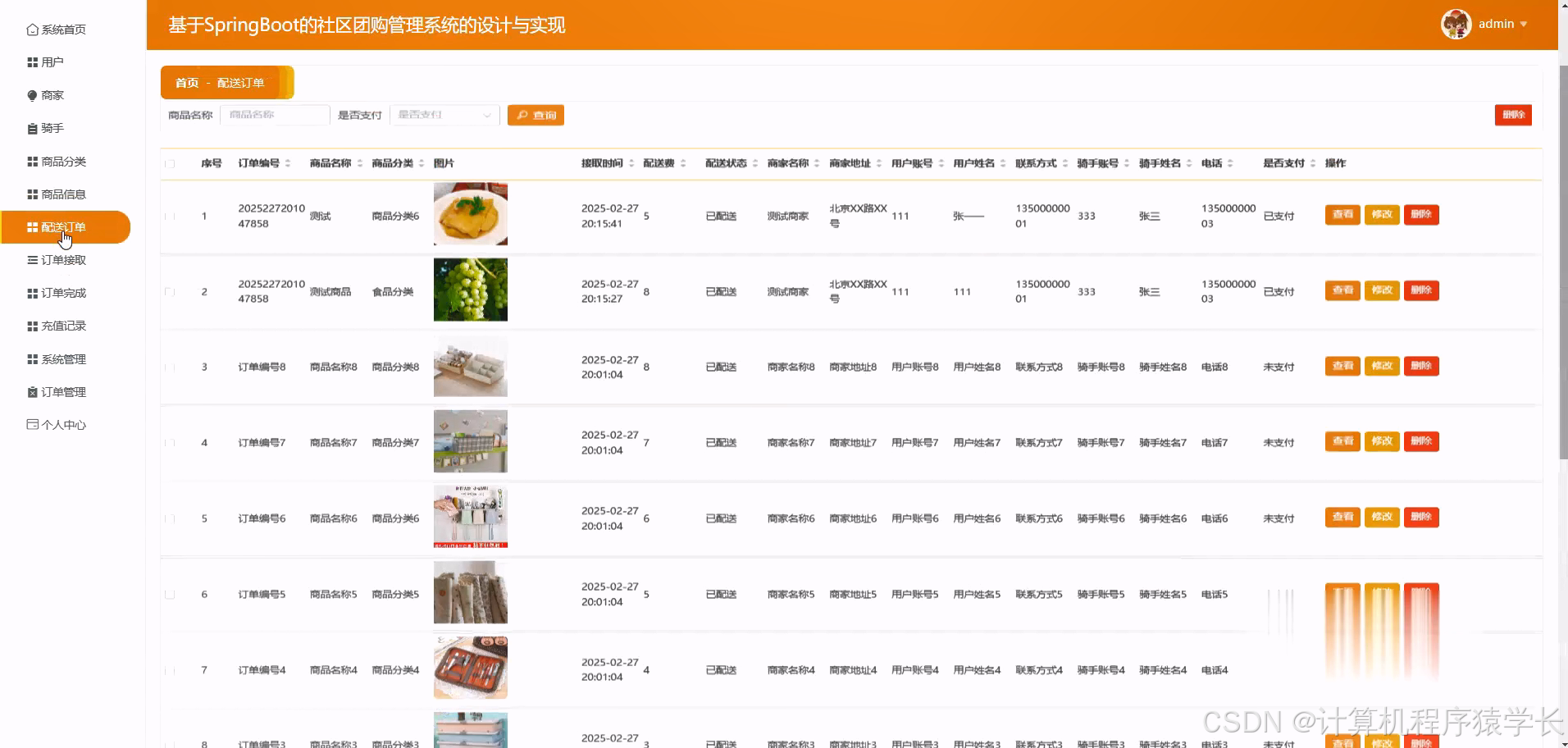1568x748 pixels.
Task: Check the checkbox for row 4 订单编号7
Action: [x=170, y=443]
